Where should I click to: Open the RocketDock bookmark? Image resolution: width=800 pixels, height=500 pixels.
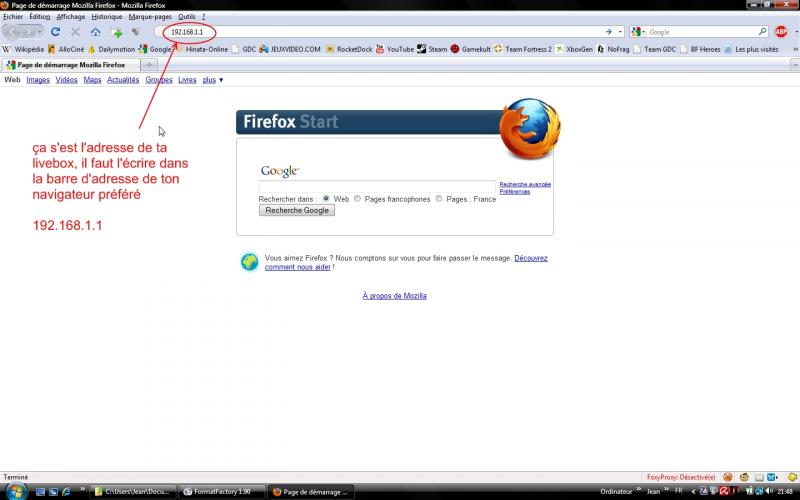tap(349, 49)
